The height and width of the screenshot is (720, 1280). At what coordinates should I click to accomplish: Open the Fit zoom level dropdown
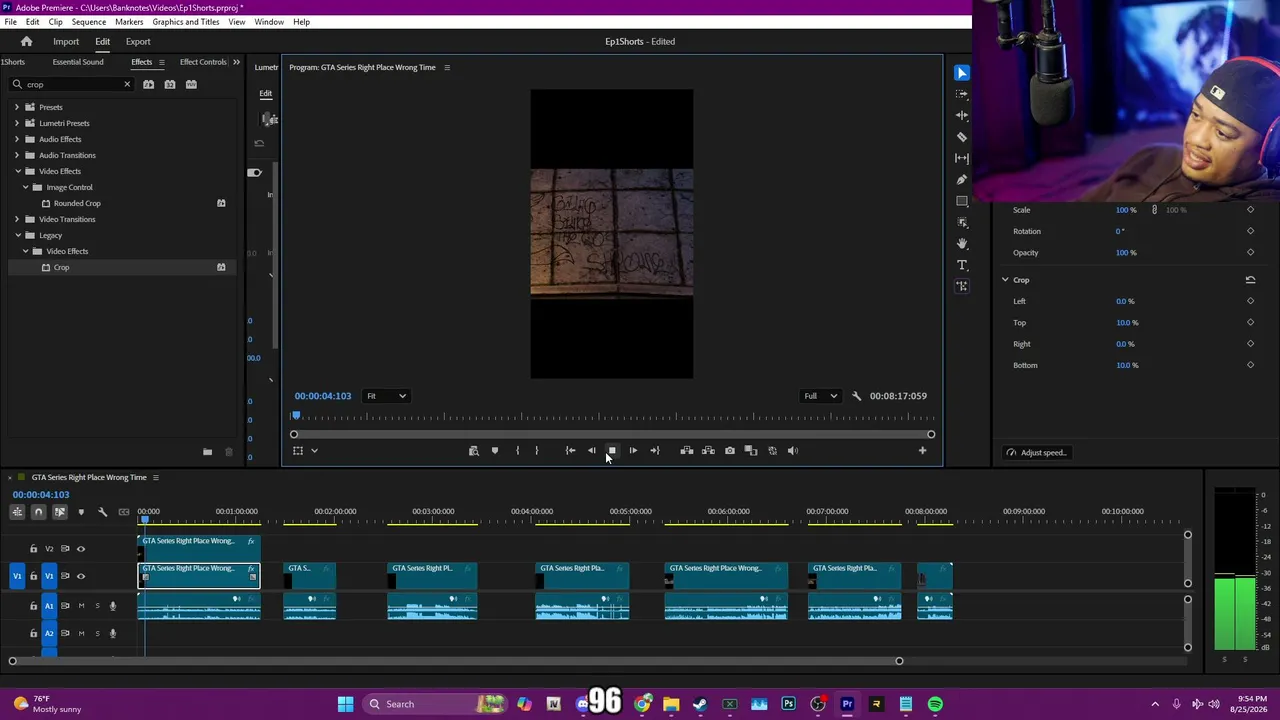click(x=386, y=396)
